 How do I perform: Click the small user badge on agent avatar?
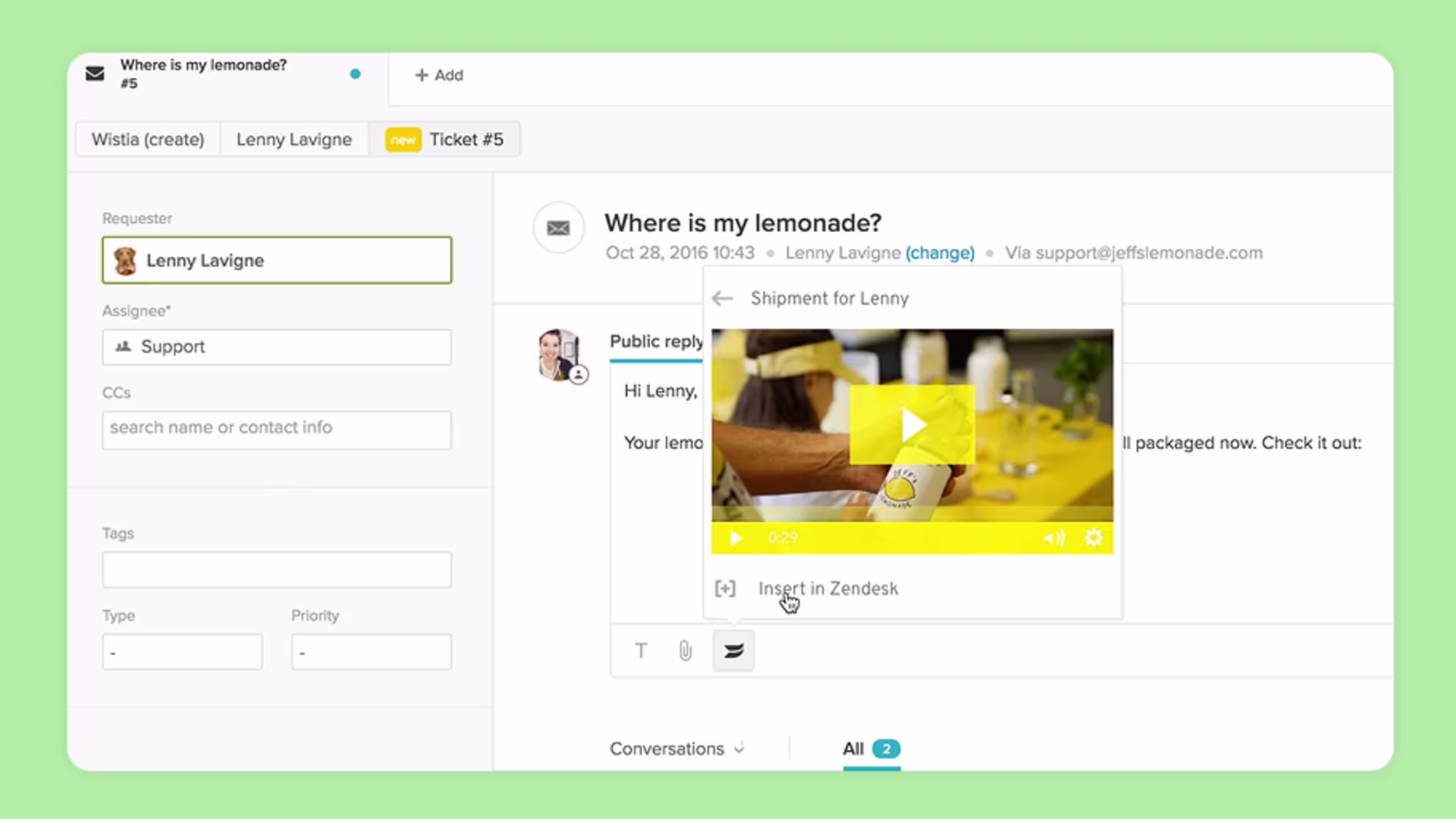click(x=579, y=375)
